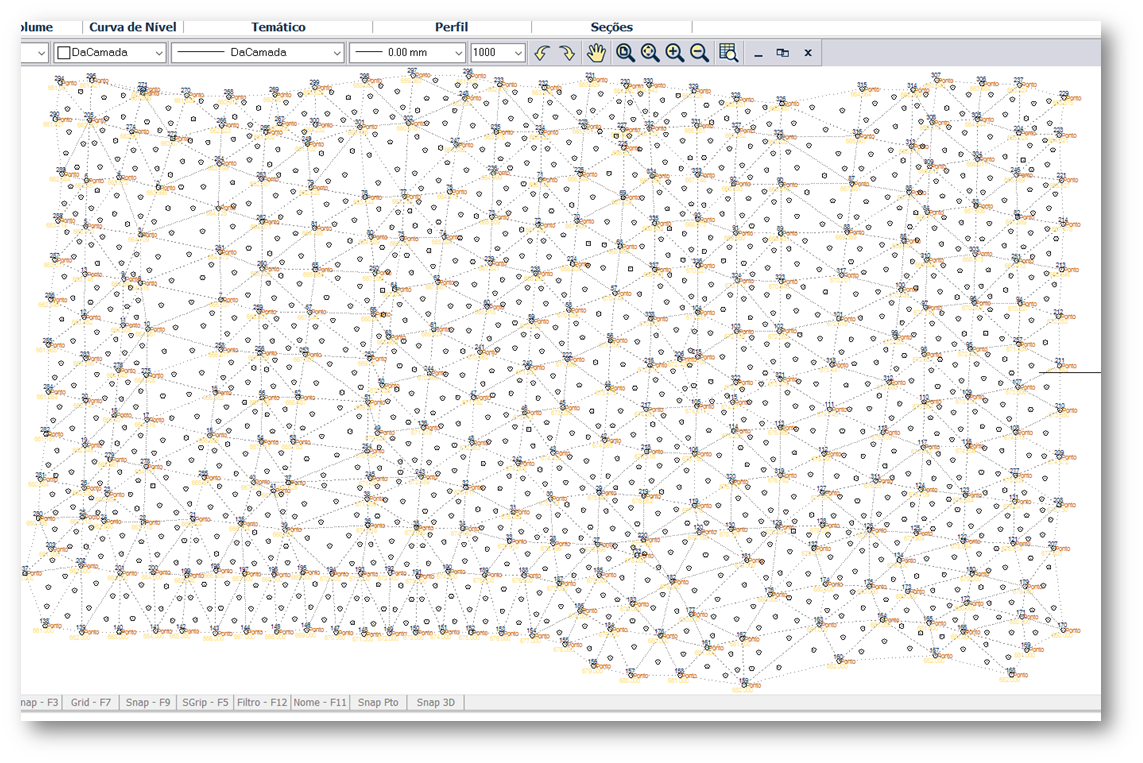Click the zoom out minus magnifier
Viewport: 1143px width, 763px height.
699,53
